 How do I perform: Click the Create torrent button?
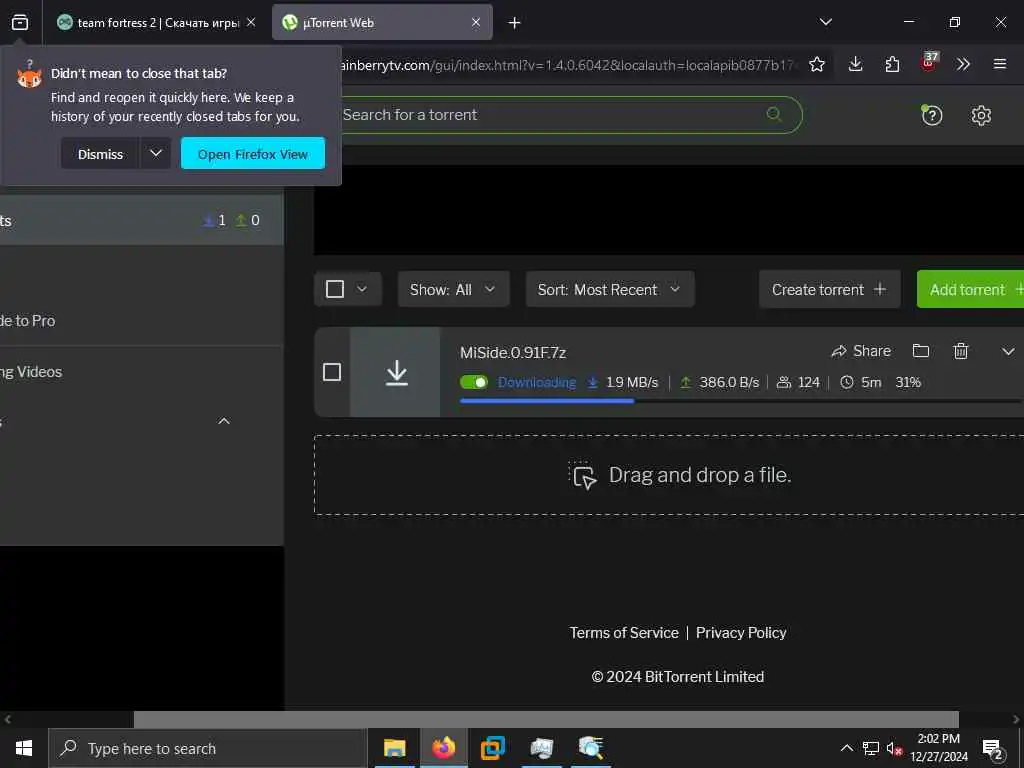coord(829,289)
